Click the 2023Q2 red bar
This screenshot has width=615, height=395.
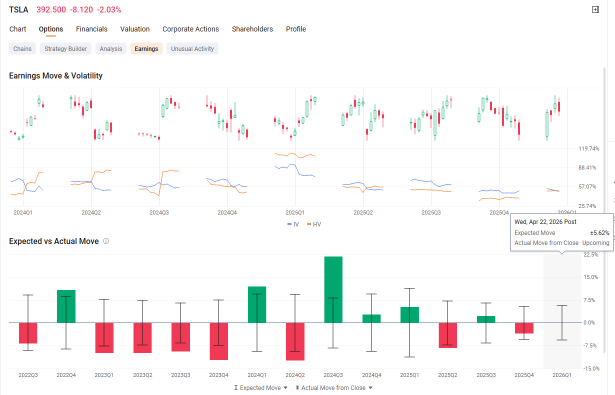click(142, 338)
